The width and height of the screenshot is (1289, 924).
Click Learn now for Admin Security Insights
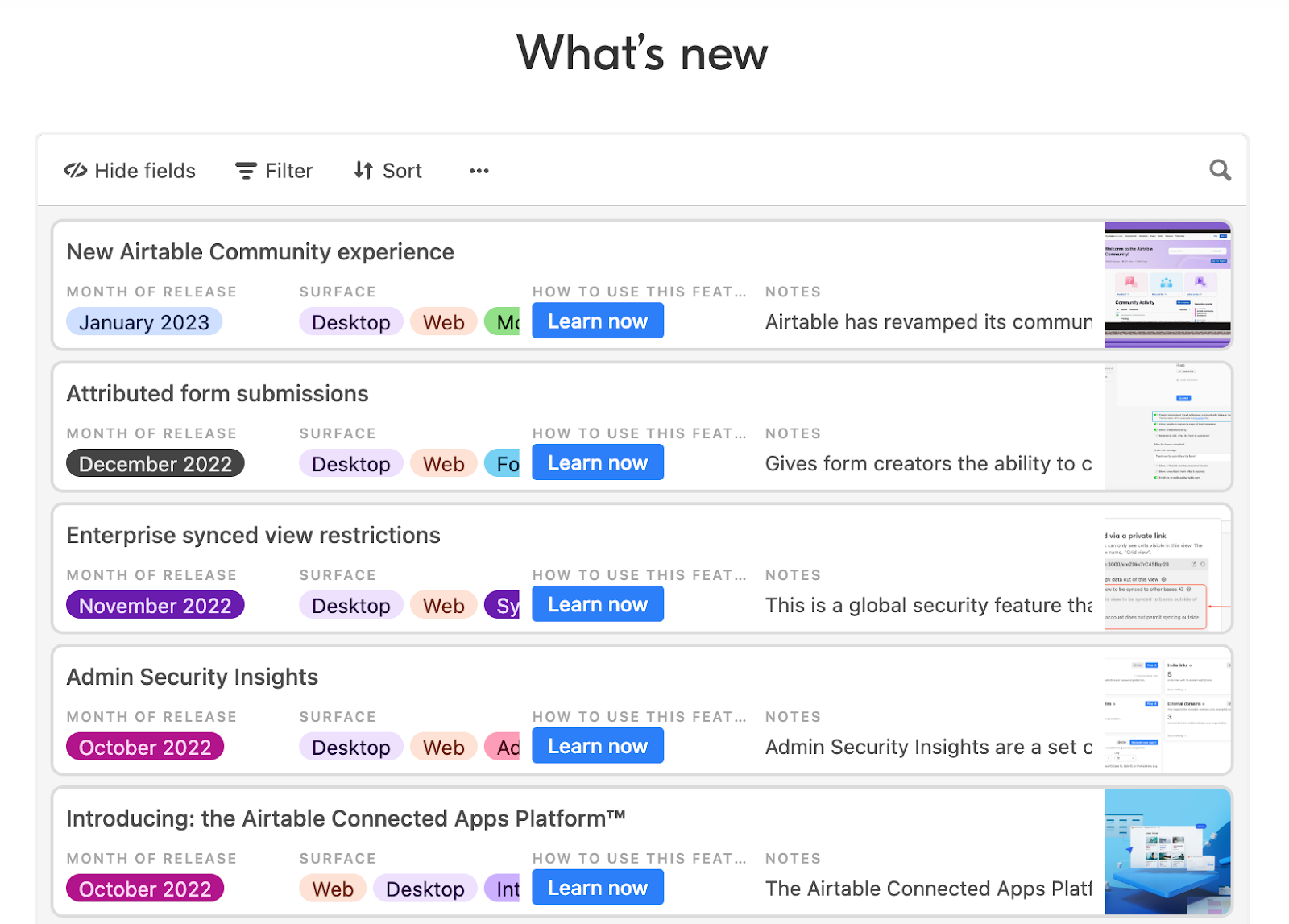coord(597,745)
